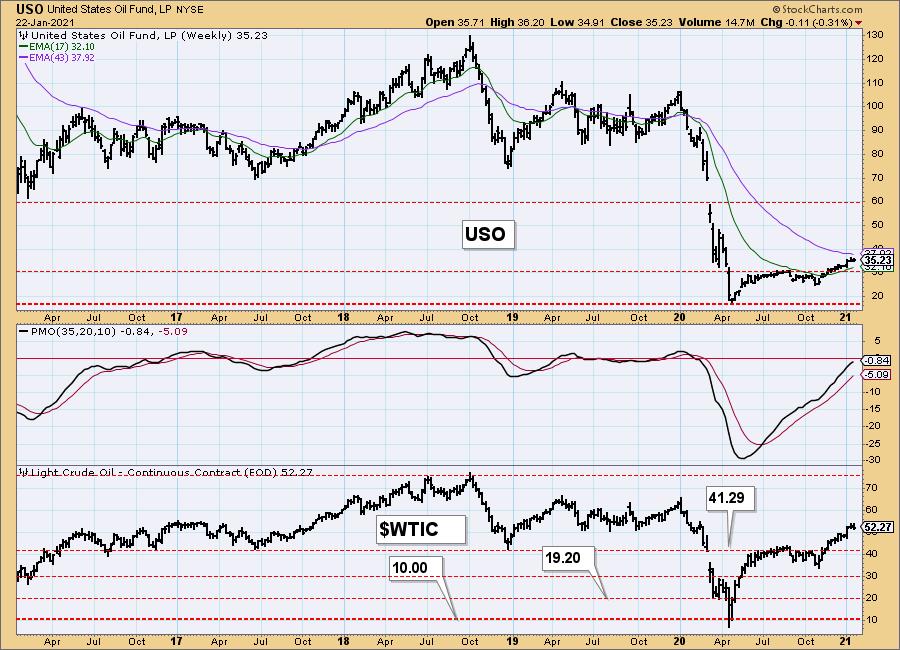
Task: Click the year 18 label under the USO price panel
Action: [x=343, y=318]
